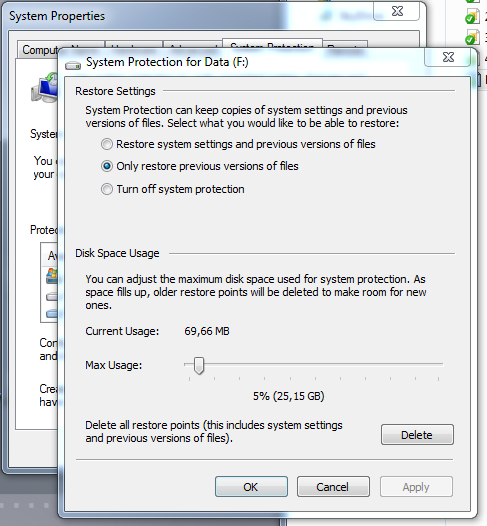
Task: Click the green checkmark file icon at top right
Action: coord(473,16)
